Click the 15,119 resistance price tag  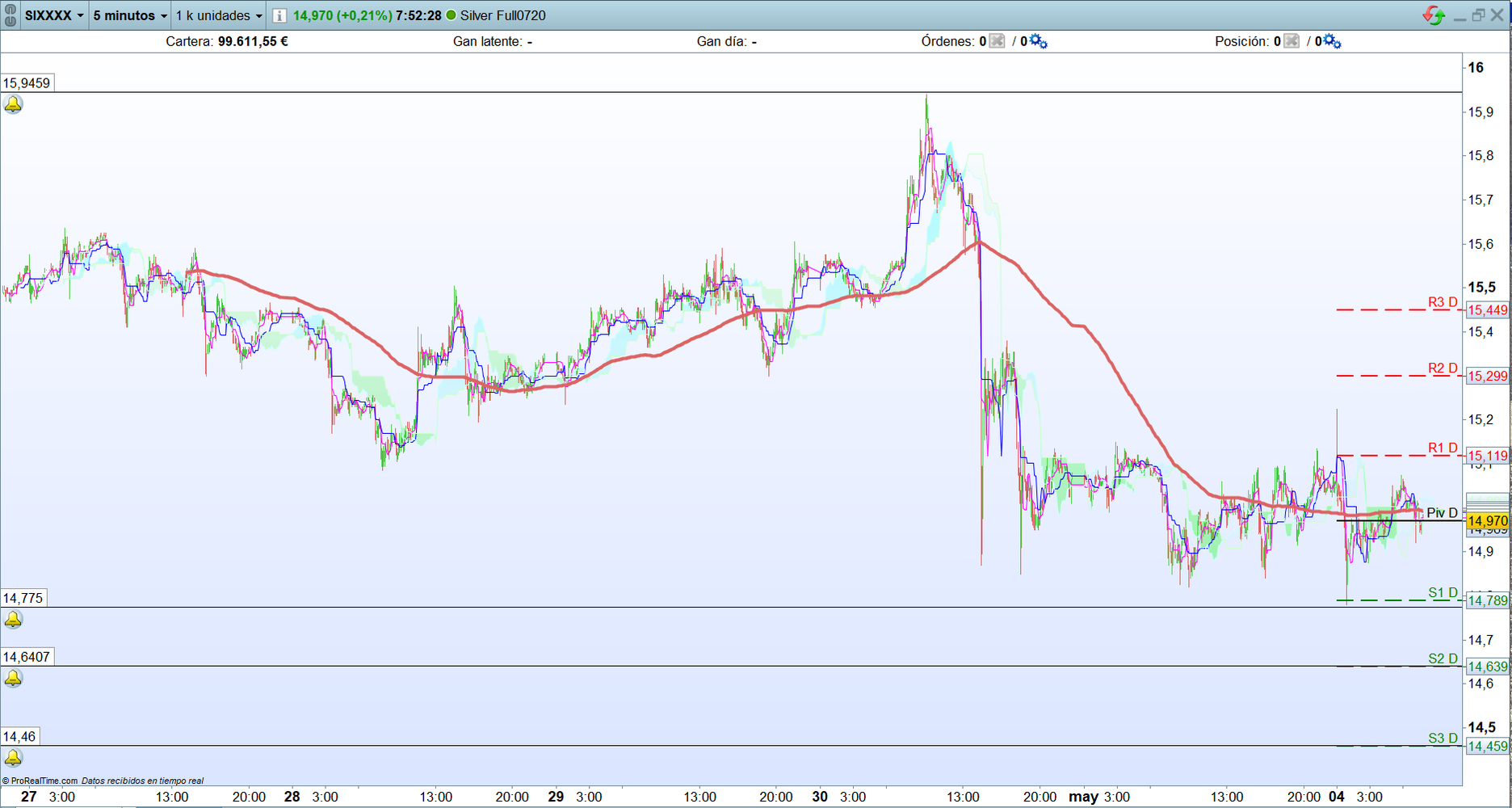(1487, 457)
